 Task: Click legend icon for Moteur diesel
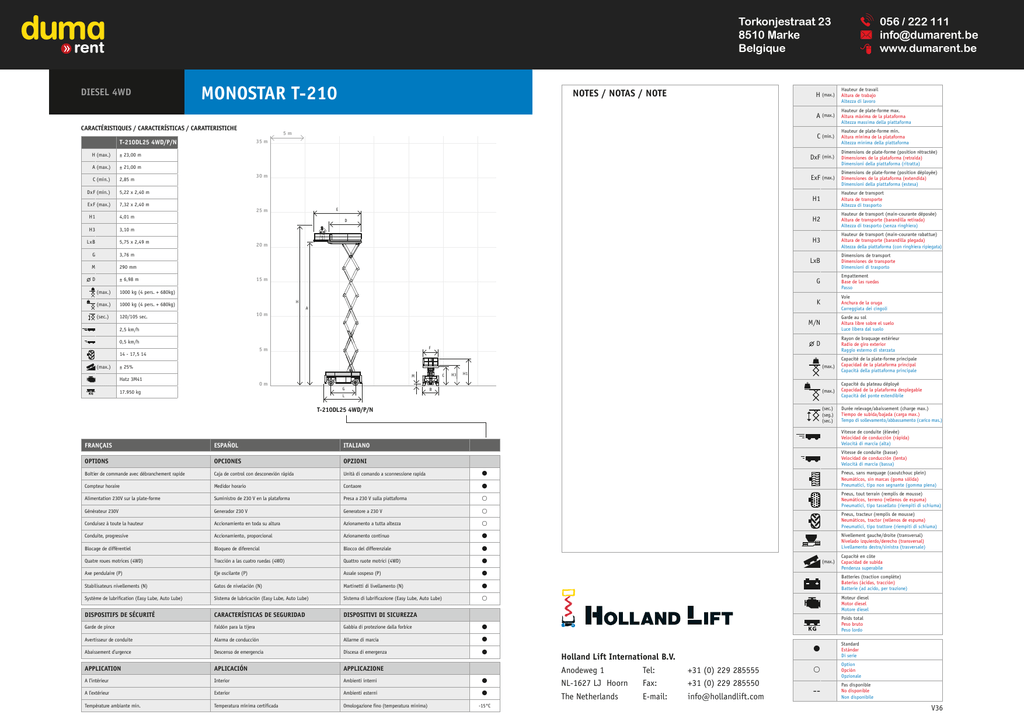pyautogui.click(x=812, y=603)
